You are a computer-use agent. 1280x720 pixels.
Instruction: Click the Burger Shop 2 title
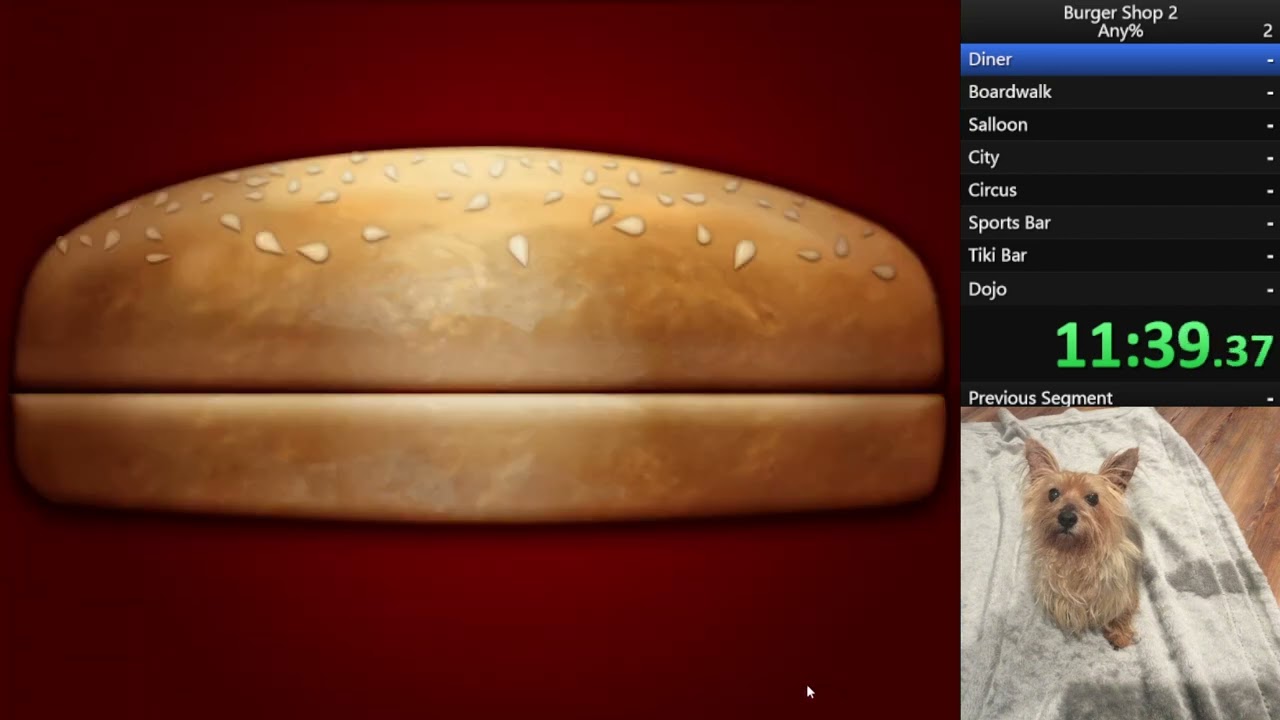tap(1120, 13)
